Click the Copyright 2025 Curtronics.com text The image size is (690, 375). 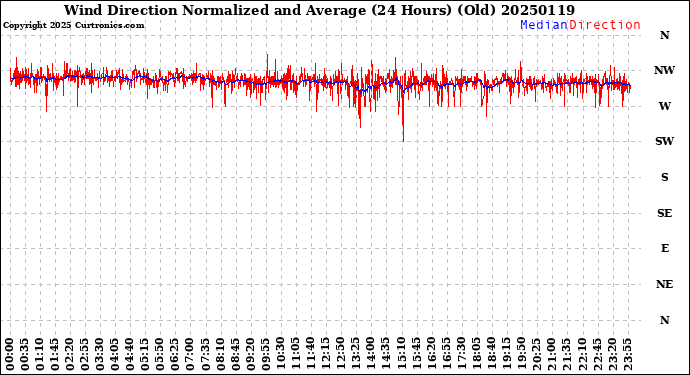(x=73, y=26)
